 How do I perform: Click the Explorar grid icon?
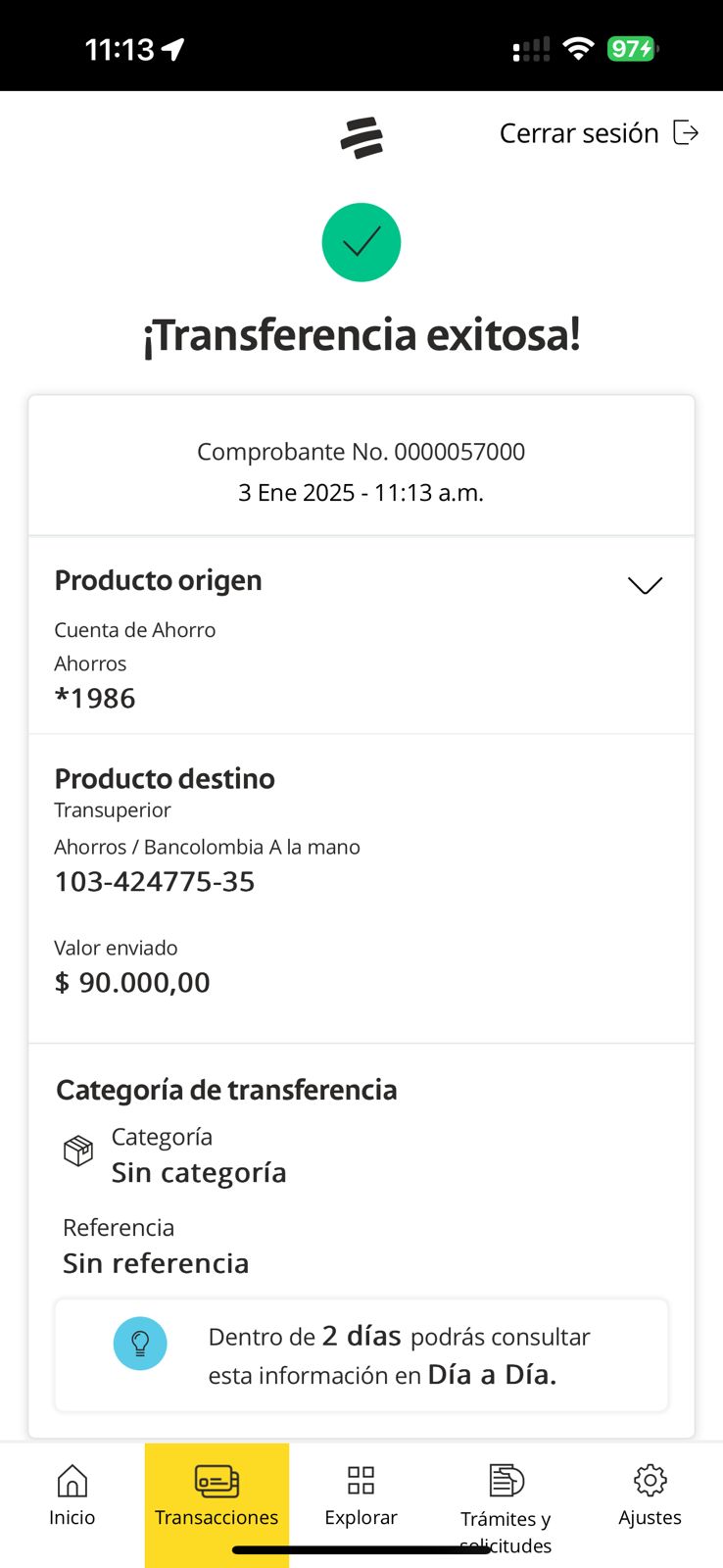[x=361, y=1480]
